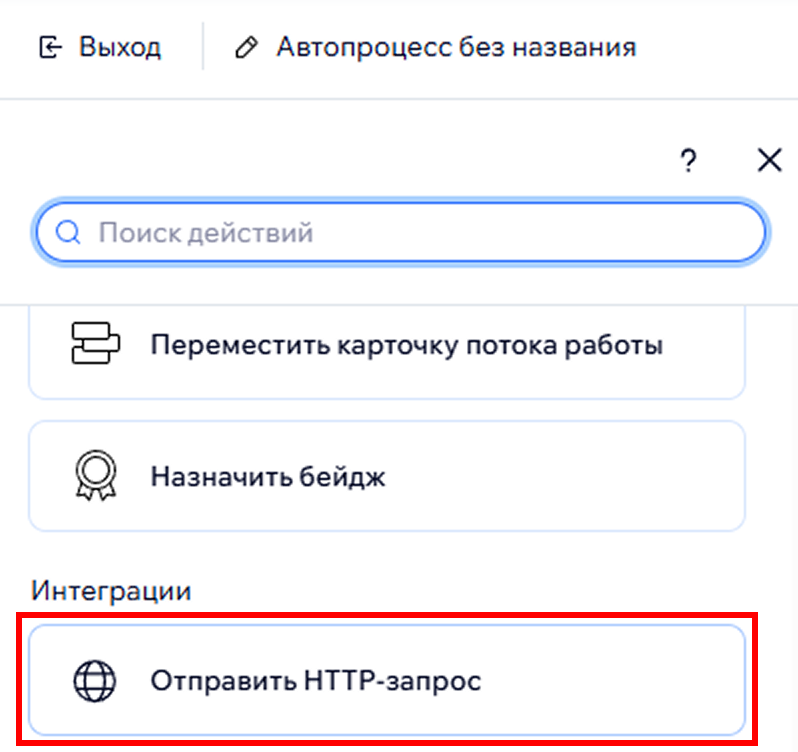Screen dimensions: 798x752
Task: Close the actions panel with the X
Action: coord(769,160)
